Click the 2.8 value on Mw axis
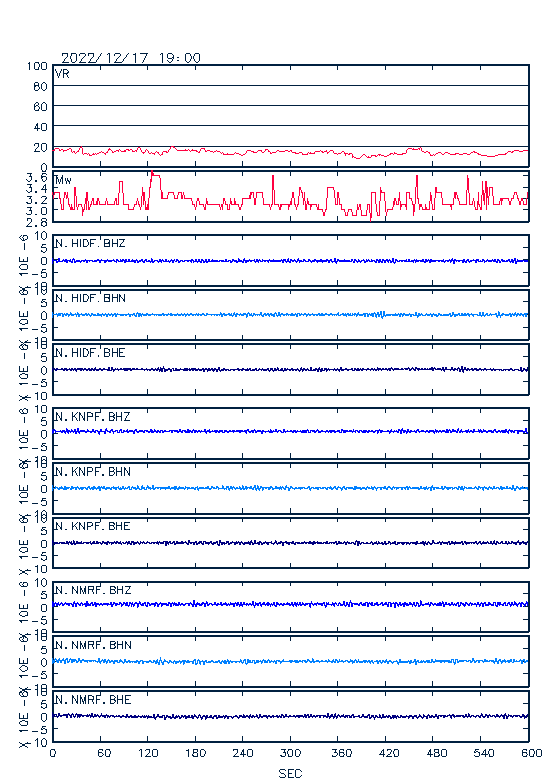Screen dimensions: 554x781 37,222
